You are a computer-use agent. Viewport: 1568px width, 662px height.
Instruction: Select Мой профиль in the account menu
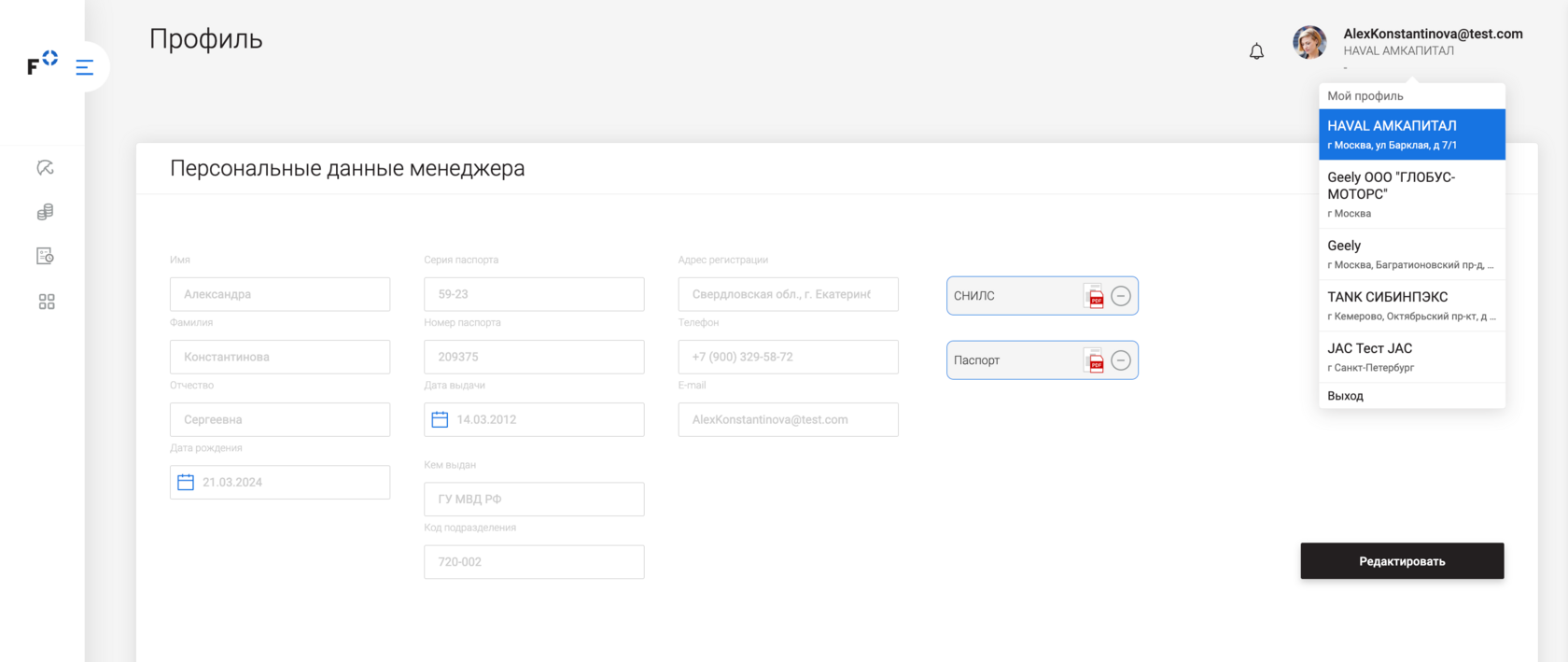click(1365, 96)
